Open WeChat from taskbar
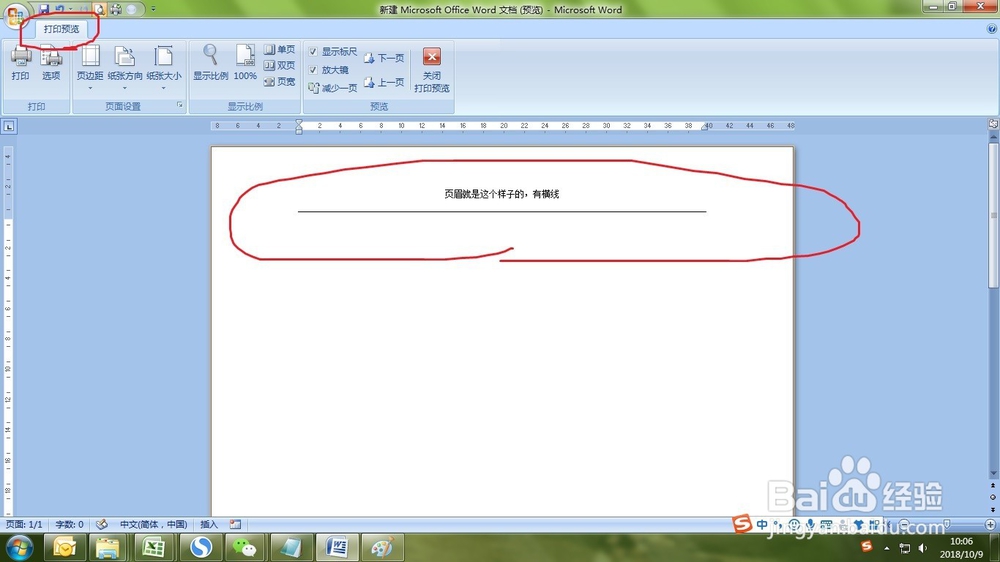 point(244,548)
